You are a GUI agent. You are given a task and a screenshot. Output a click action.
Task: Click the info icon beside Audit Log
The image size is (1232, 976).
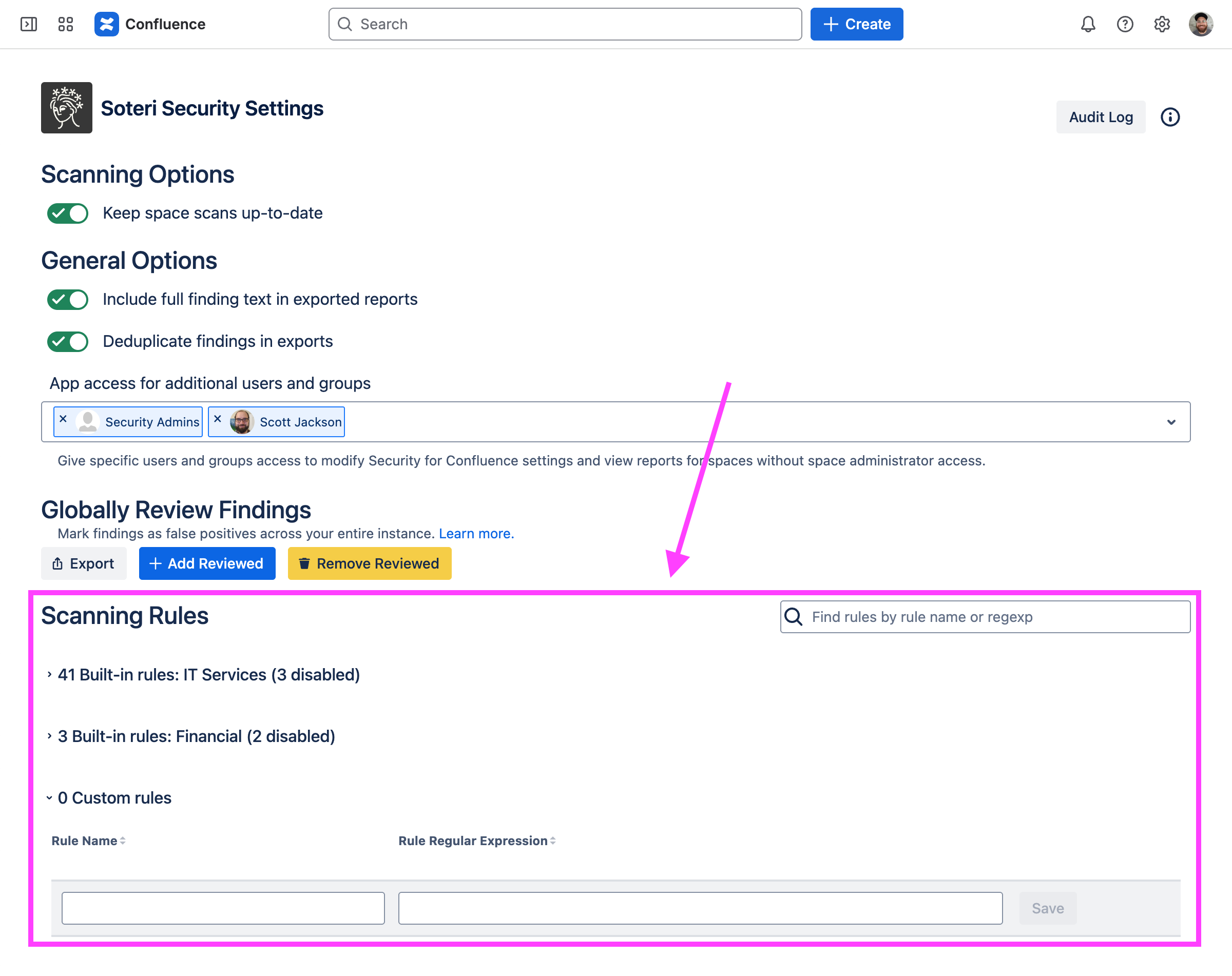(1170, 117)
